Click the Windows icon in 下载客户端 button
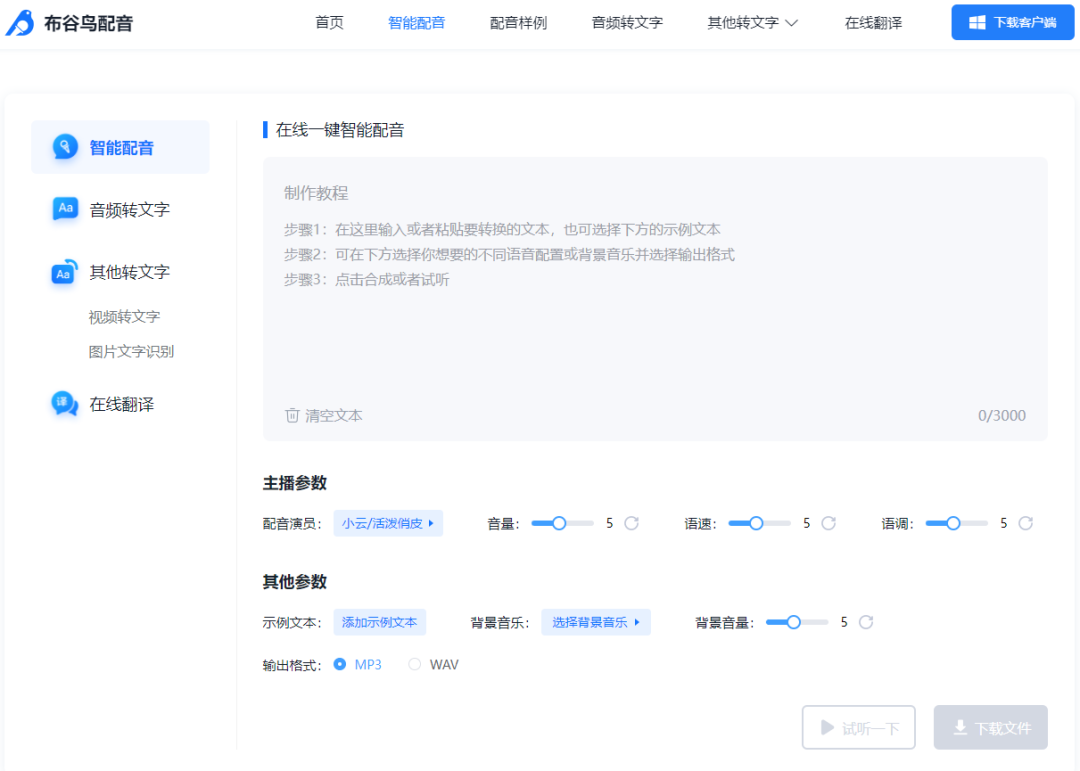 pos(977,23)
